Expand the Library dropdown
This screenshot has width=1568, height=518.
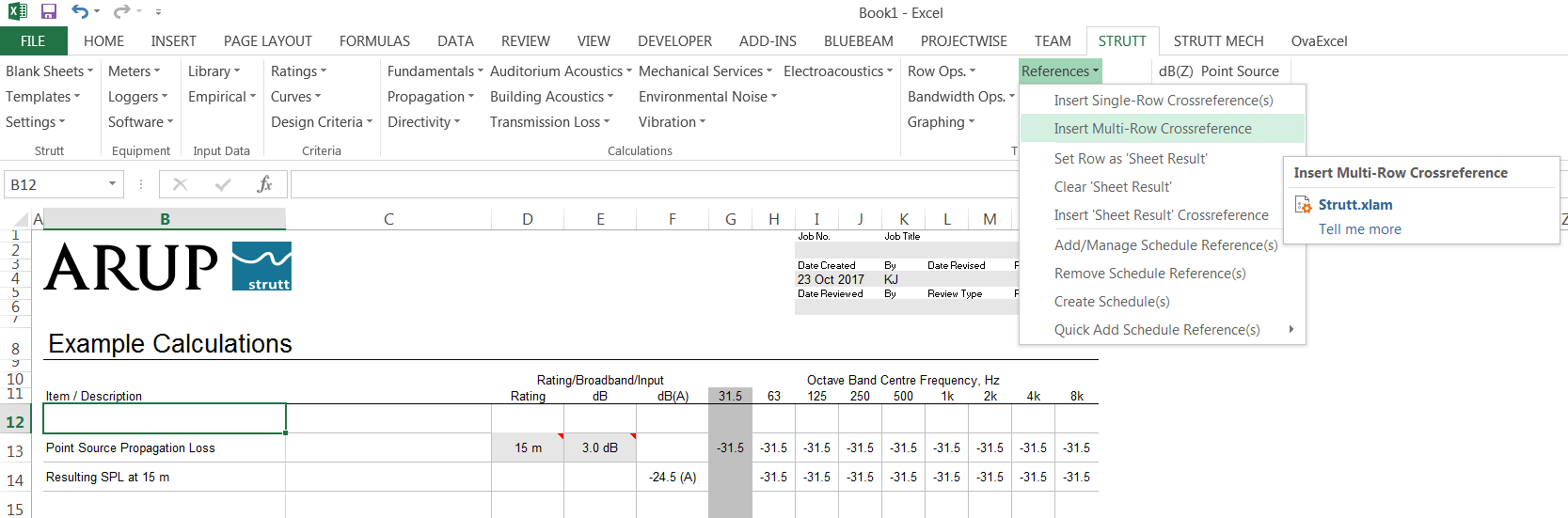coord(214,71)
